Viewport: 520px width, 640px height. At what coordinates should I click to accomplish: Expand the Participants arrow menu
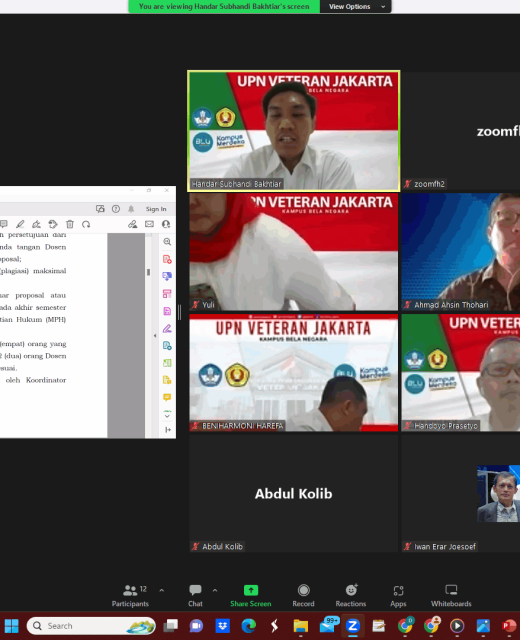coord(162,590)
